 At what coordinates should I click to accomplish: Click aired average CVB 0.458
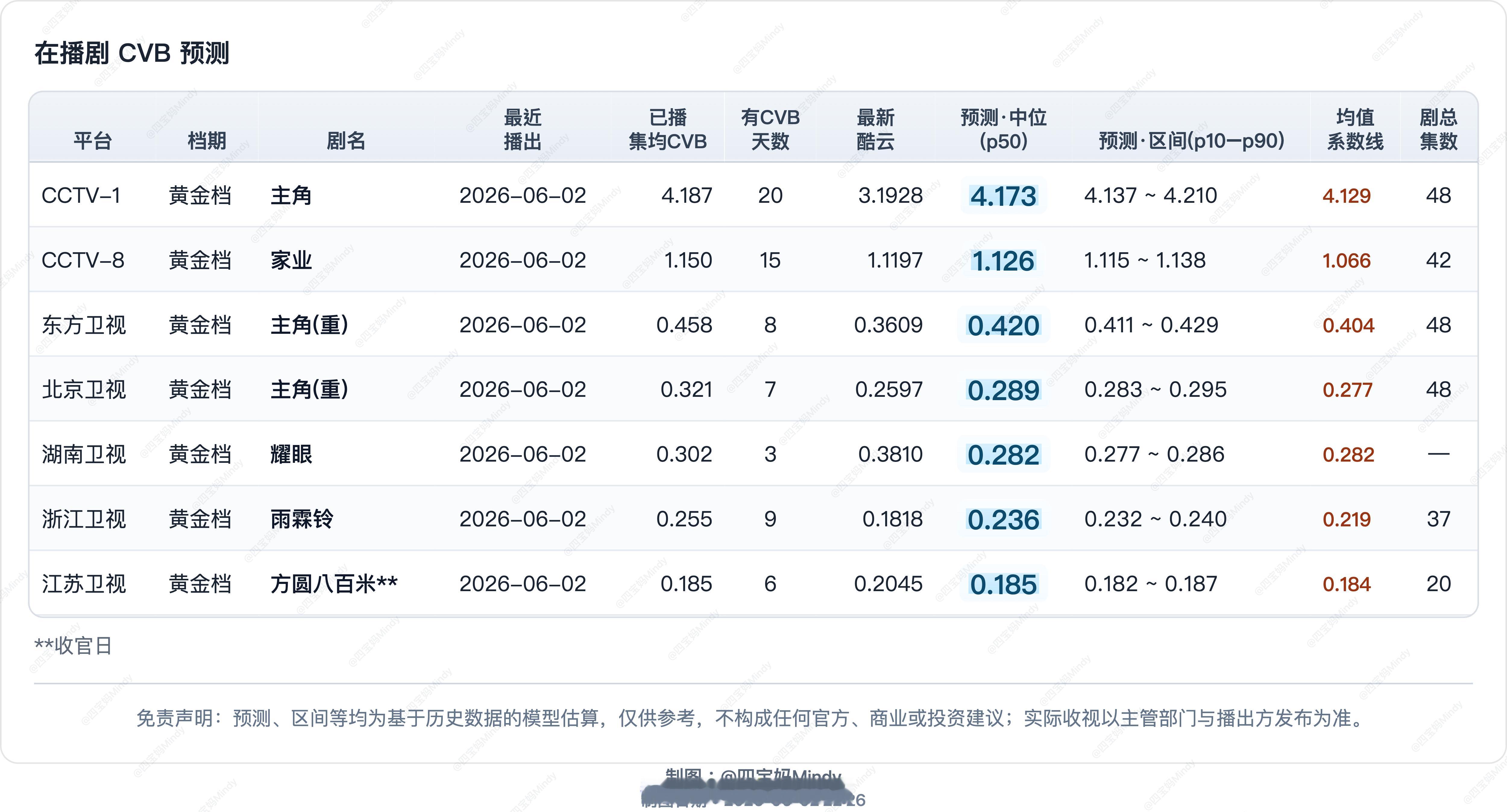684,325
